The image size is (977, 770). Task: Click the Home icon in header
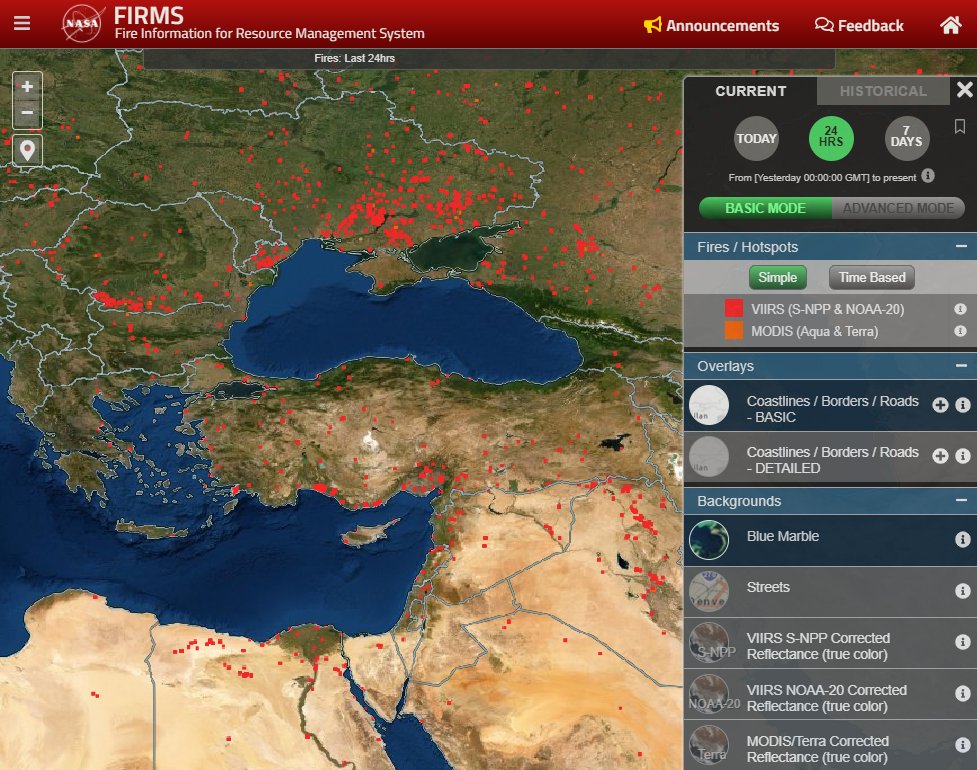pos(950,25)
